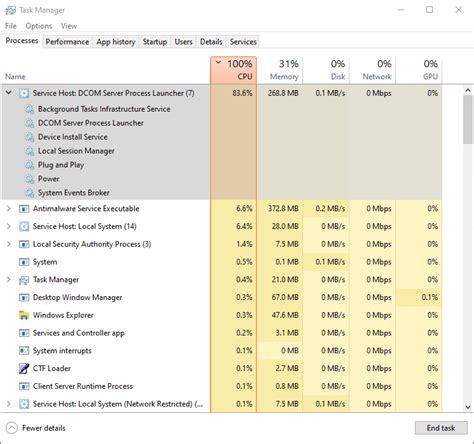Viewport: 474px width, 444px height.
Task: Select the Desktop Window Manager row
Action: (222, 297)
